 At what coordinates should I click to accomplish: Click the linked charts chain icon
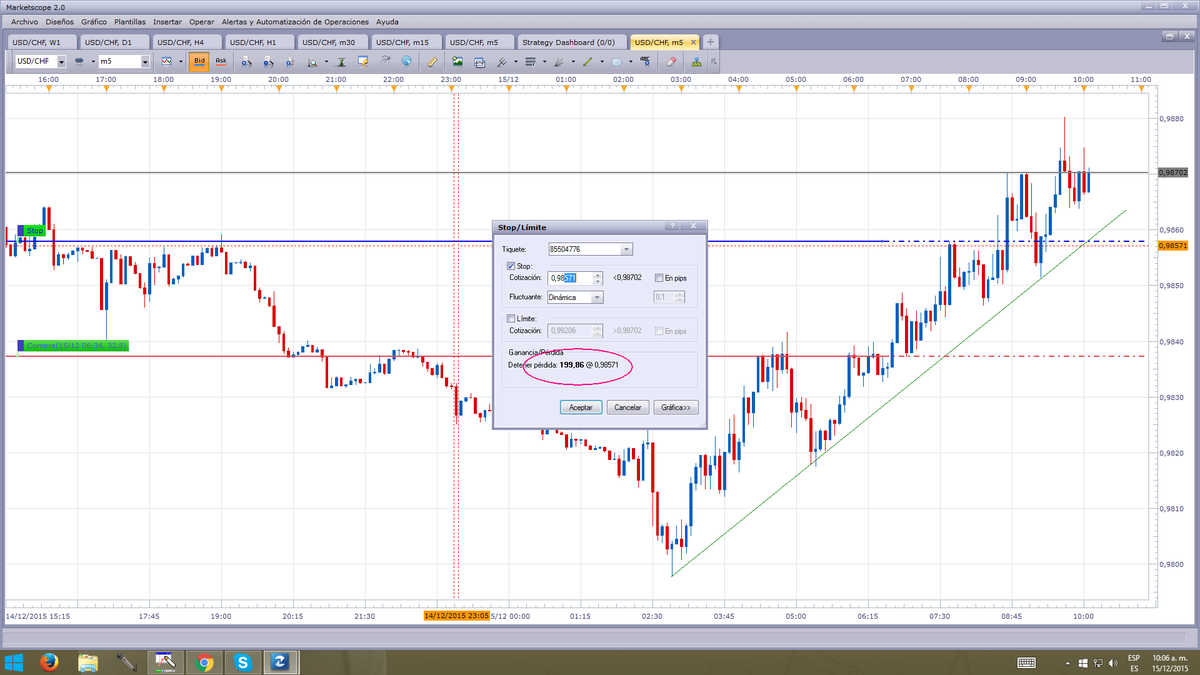79,61
